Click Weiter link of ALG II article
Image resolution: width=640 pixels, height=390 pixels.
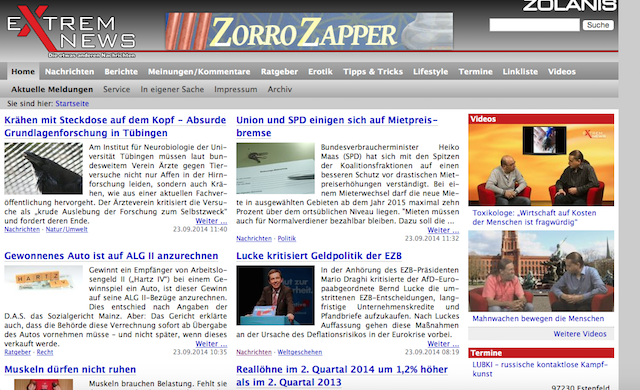[x=211, y=344]
